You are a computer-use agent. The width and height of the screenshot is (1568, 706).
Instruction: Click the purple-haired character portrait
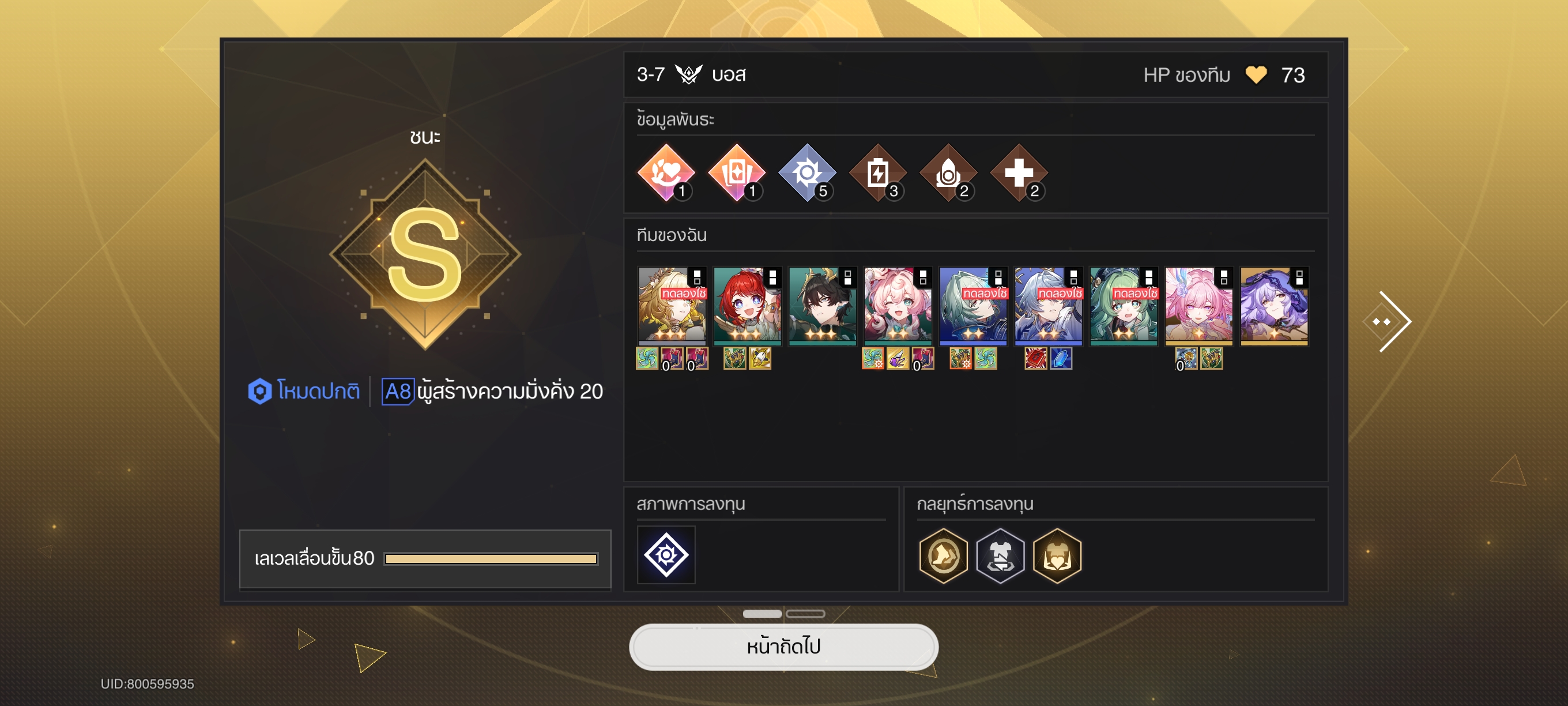pyautogui.click(x=1274, y=306)
